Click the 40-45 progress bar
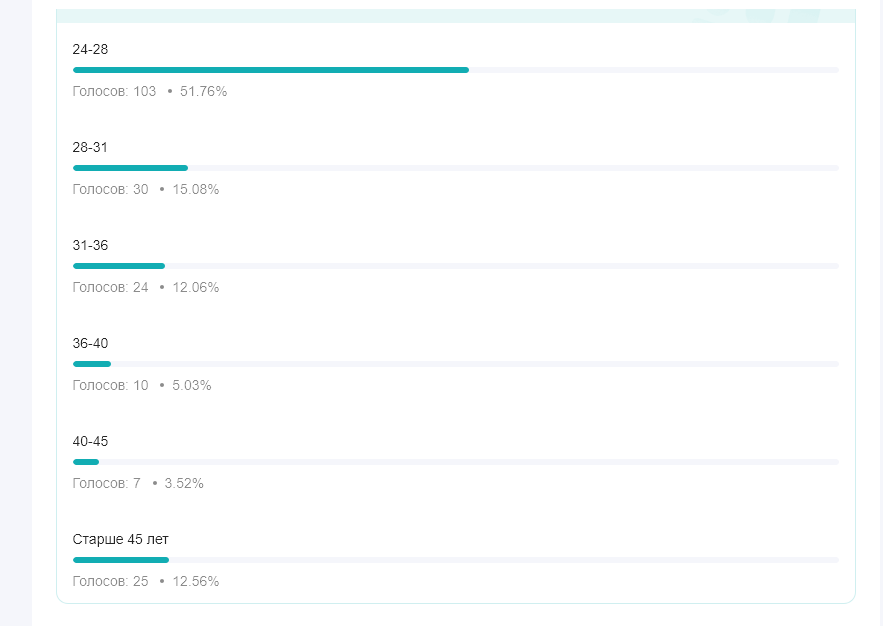This screenshot has height=626, width=883. point(456,462)
